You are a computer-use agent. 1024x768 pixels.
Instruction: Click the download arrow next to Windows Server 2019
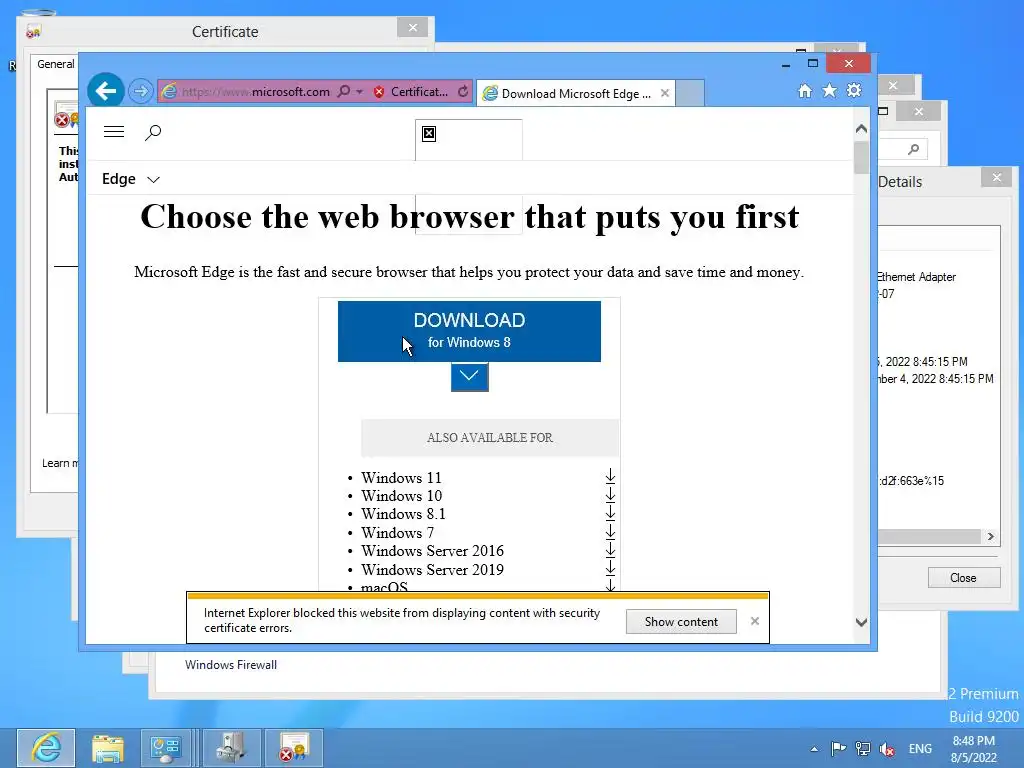[610, 568]
